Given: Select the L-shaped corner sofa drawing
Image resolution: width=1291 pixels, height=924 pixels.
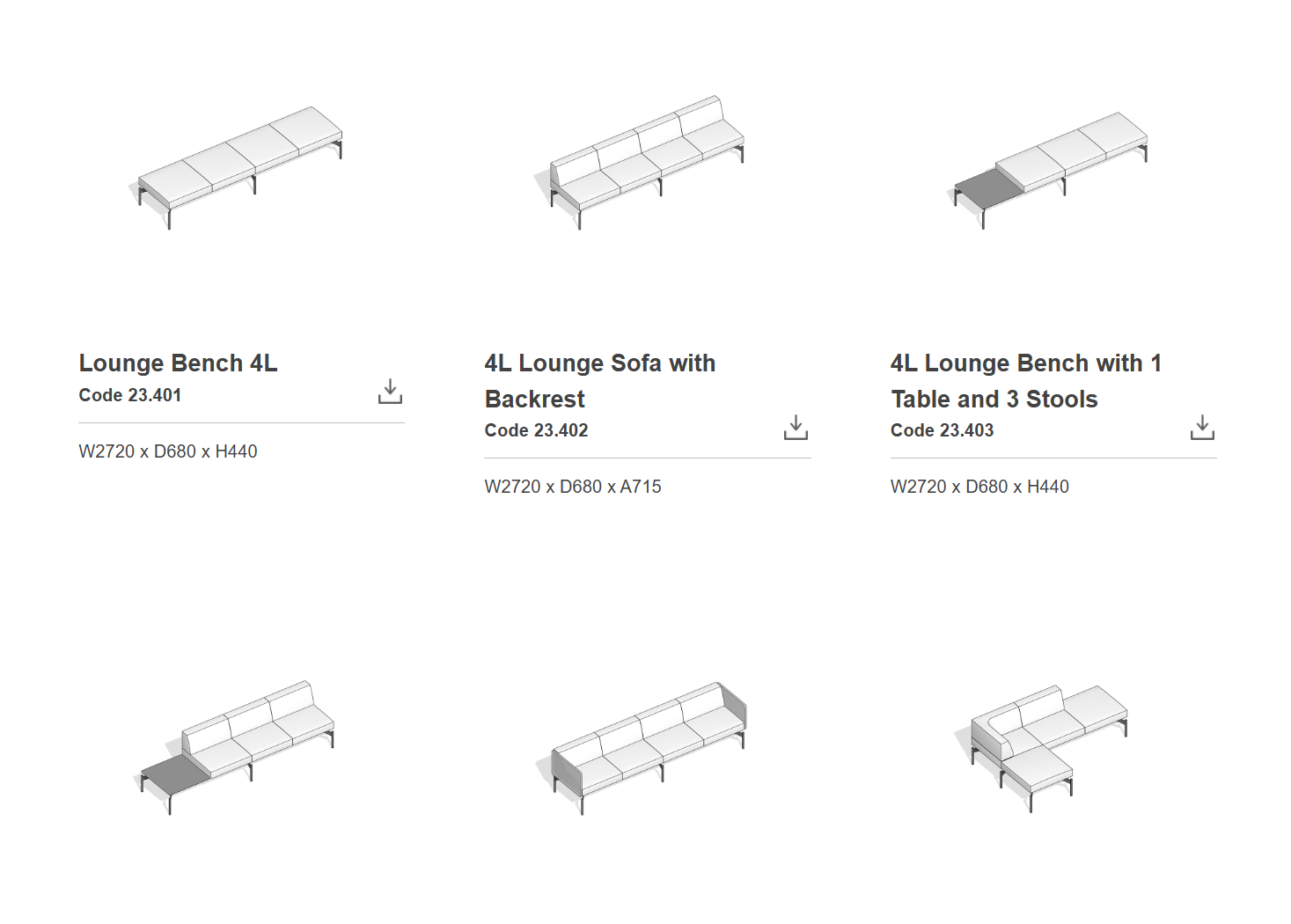Looking at the screenshot, I should (1047, 745).
